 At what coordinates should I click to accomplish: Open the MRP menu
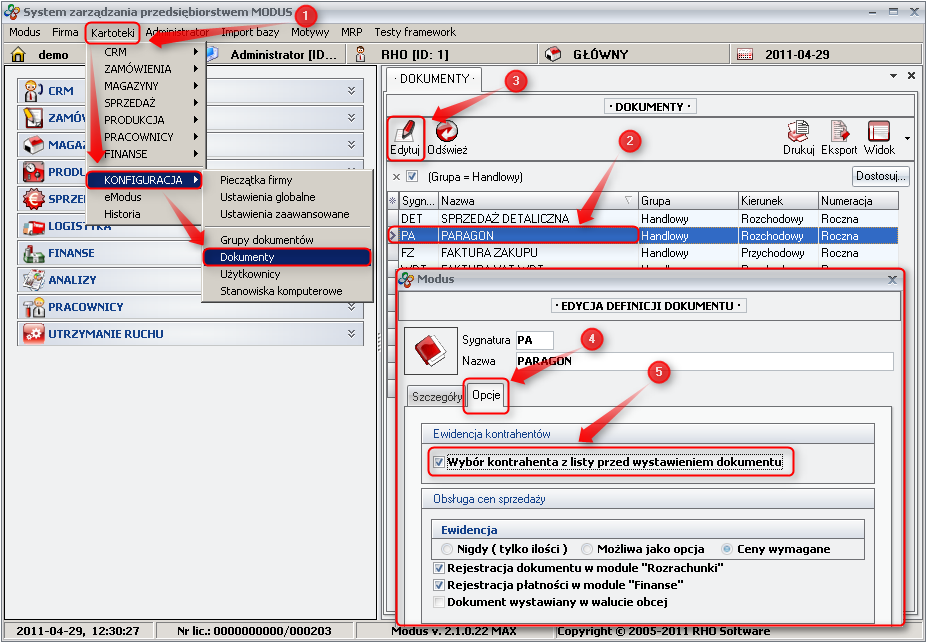(x=352, y=32)
